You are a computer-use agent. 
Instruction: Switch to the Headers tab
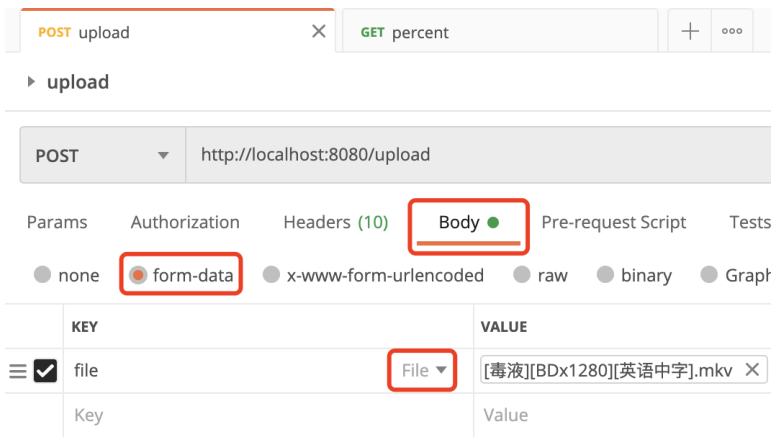coord(335,222)
